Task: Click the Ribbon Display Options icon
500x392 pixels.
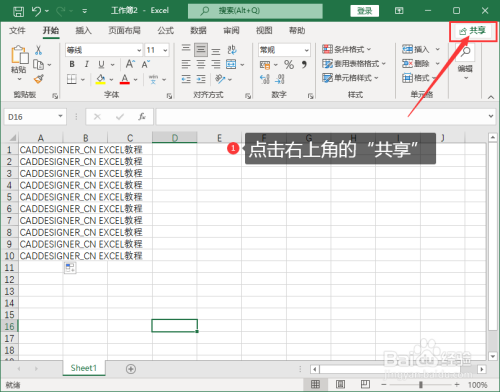Action: tap(399, 11)
